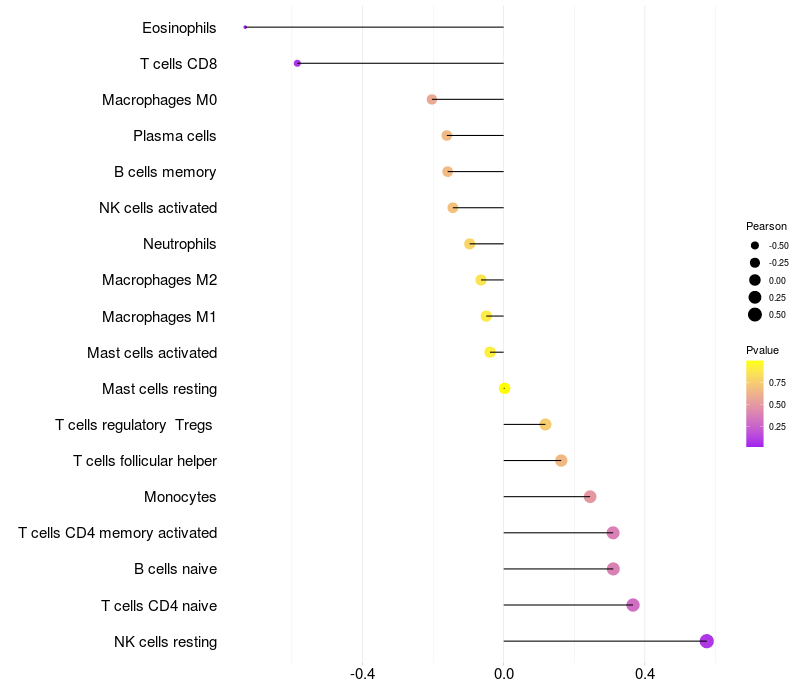Click the Pvalue legend title
This screenshot has height=700, width=800.
coord(762,350)
